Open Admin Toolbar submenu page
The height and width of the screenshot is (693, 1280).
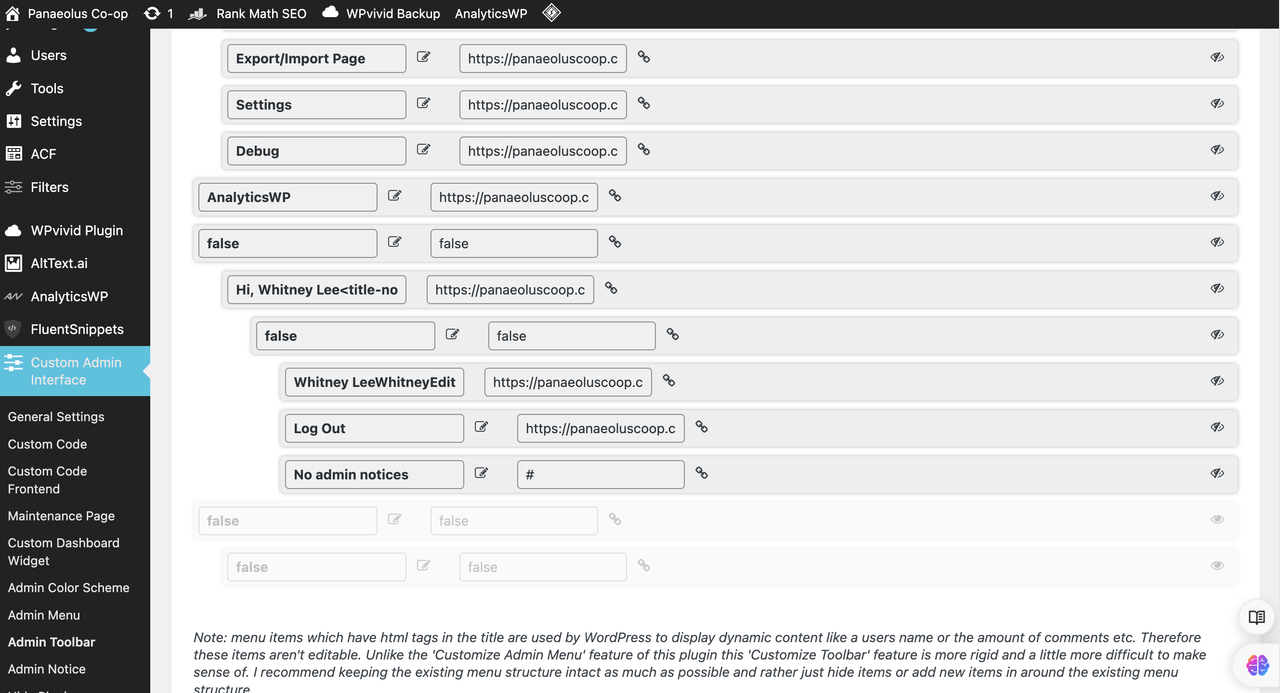52,642
